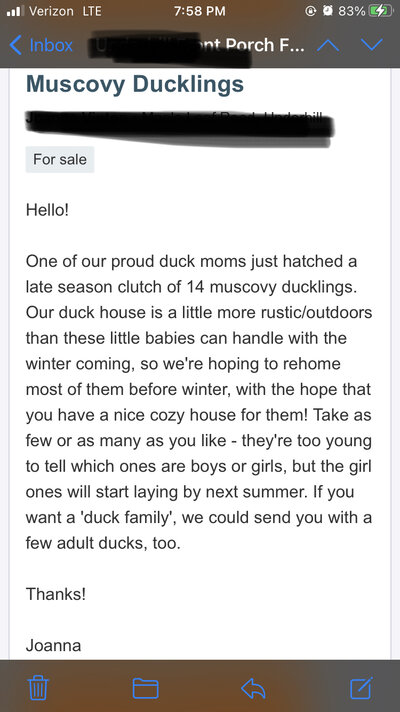Tap the alarm clock status icon
The height and width of the screenshot is (712, 400).
(327, 11)
